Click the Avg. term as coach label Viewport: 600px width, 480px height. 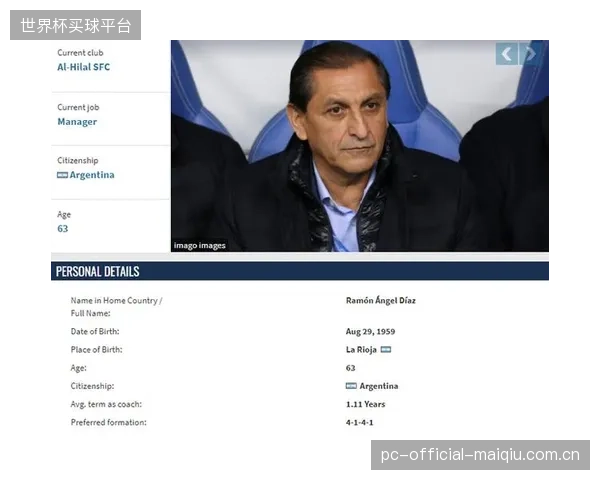pos(106,404)
